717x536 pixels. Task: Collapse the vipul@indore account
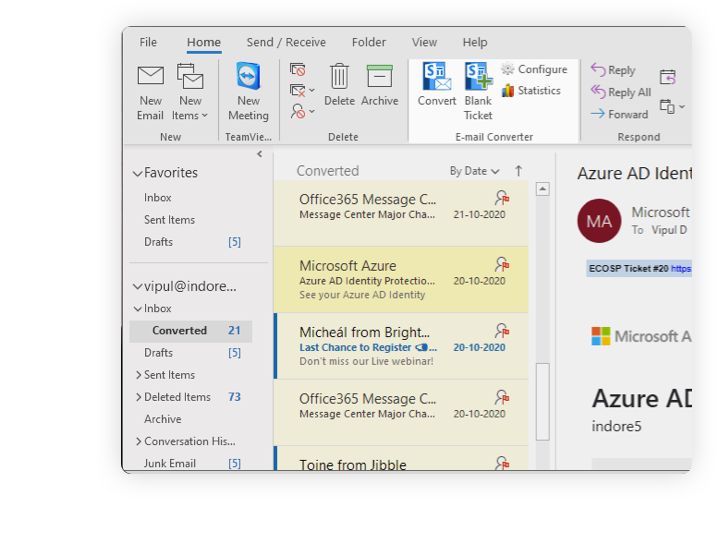(x=137, y=287)
